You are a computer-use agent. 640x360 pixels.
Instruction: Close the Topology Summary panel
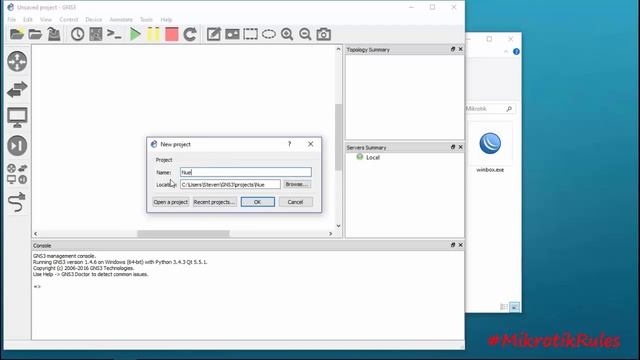[x=460, y=49]
